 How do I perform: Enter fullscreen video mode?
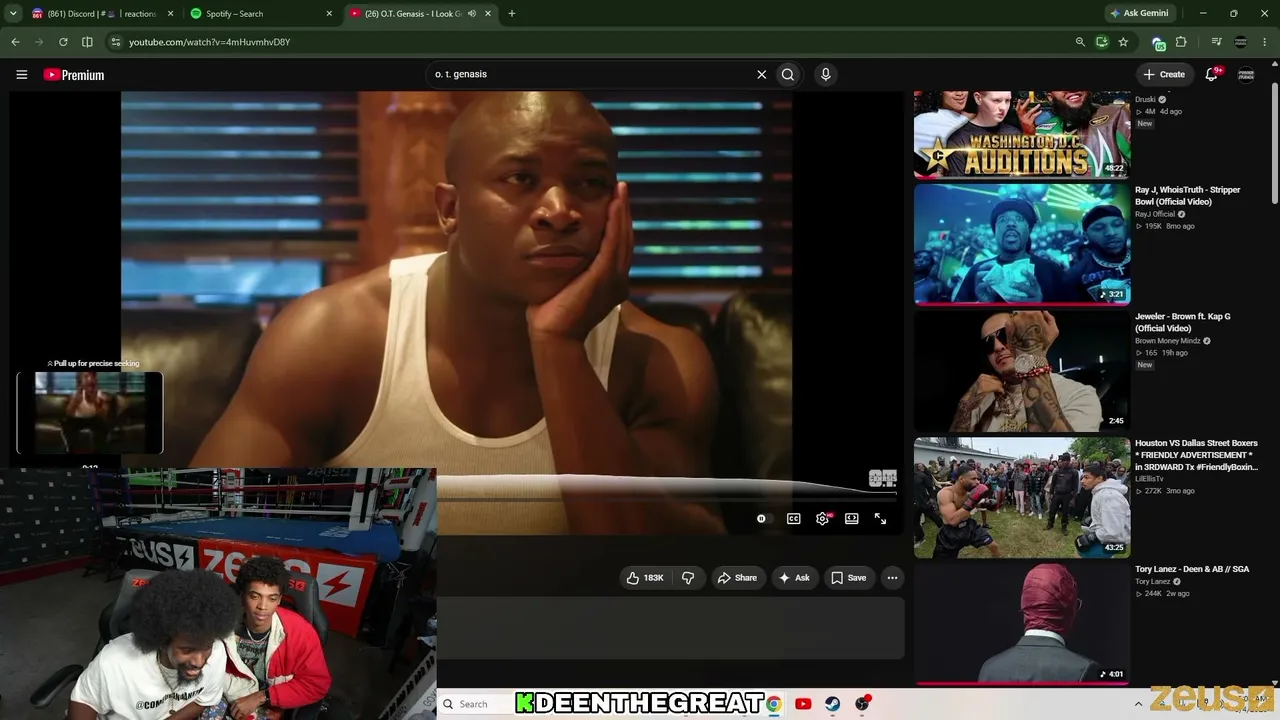pos(880,519)
